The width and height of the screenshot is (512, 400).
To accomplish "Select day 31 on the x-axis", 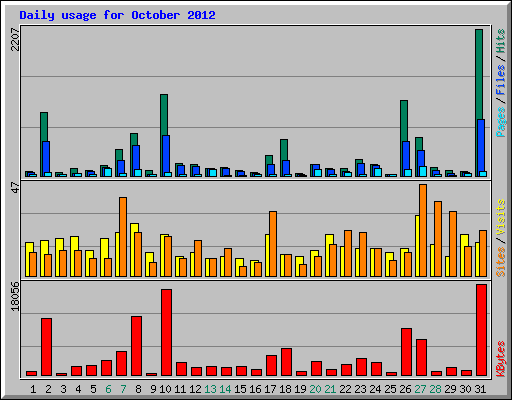I will 480,389.
